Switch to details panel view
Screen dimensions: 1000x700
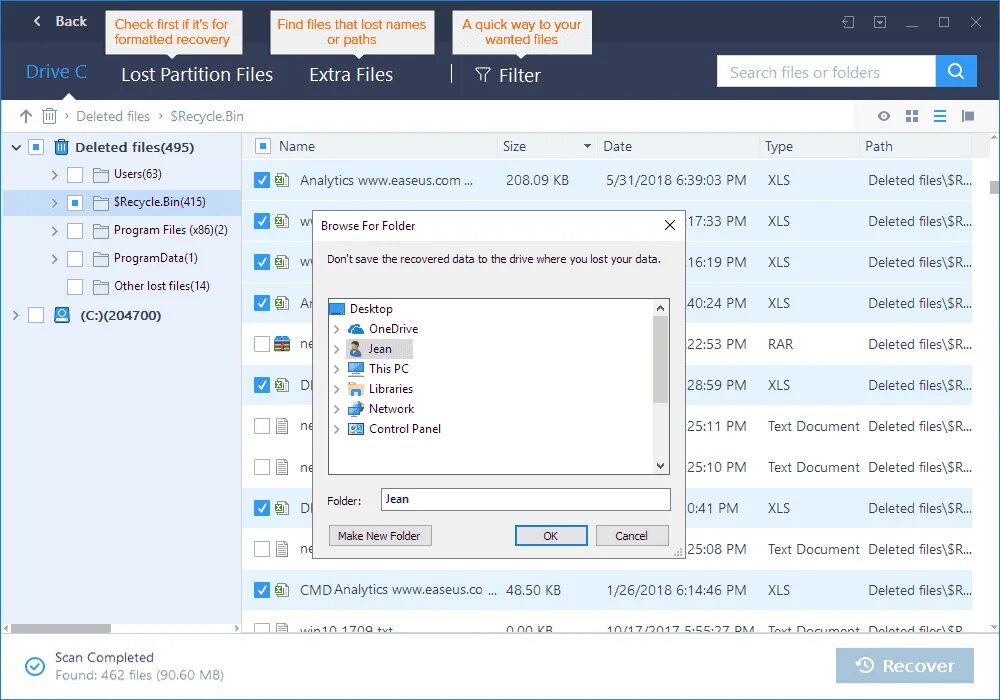[967, 116]
